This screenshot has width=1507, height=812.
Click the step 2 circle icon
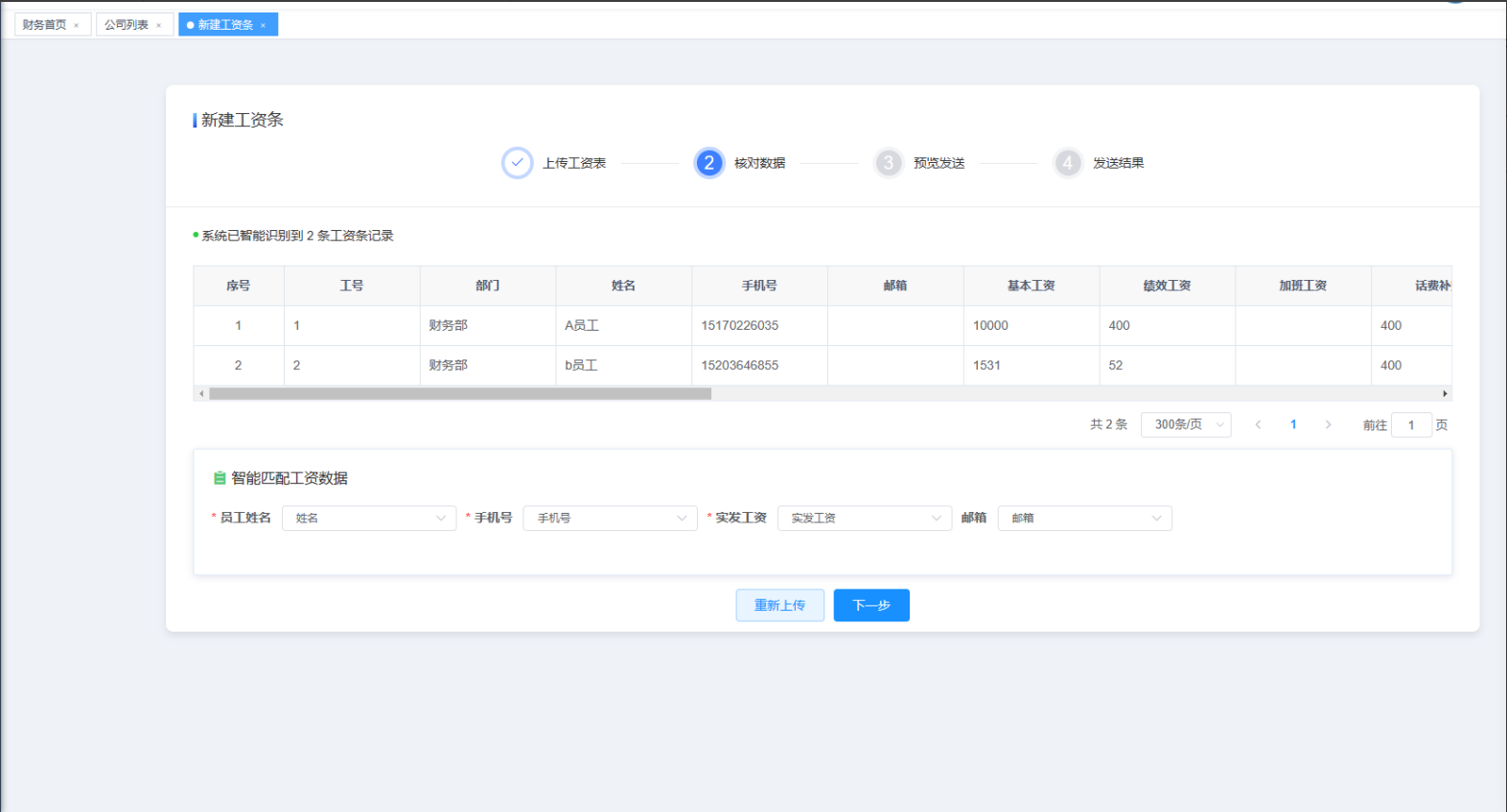[708, 163]
